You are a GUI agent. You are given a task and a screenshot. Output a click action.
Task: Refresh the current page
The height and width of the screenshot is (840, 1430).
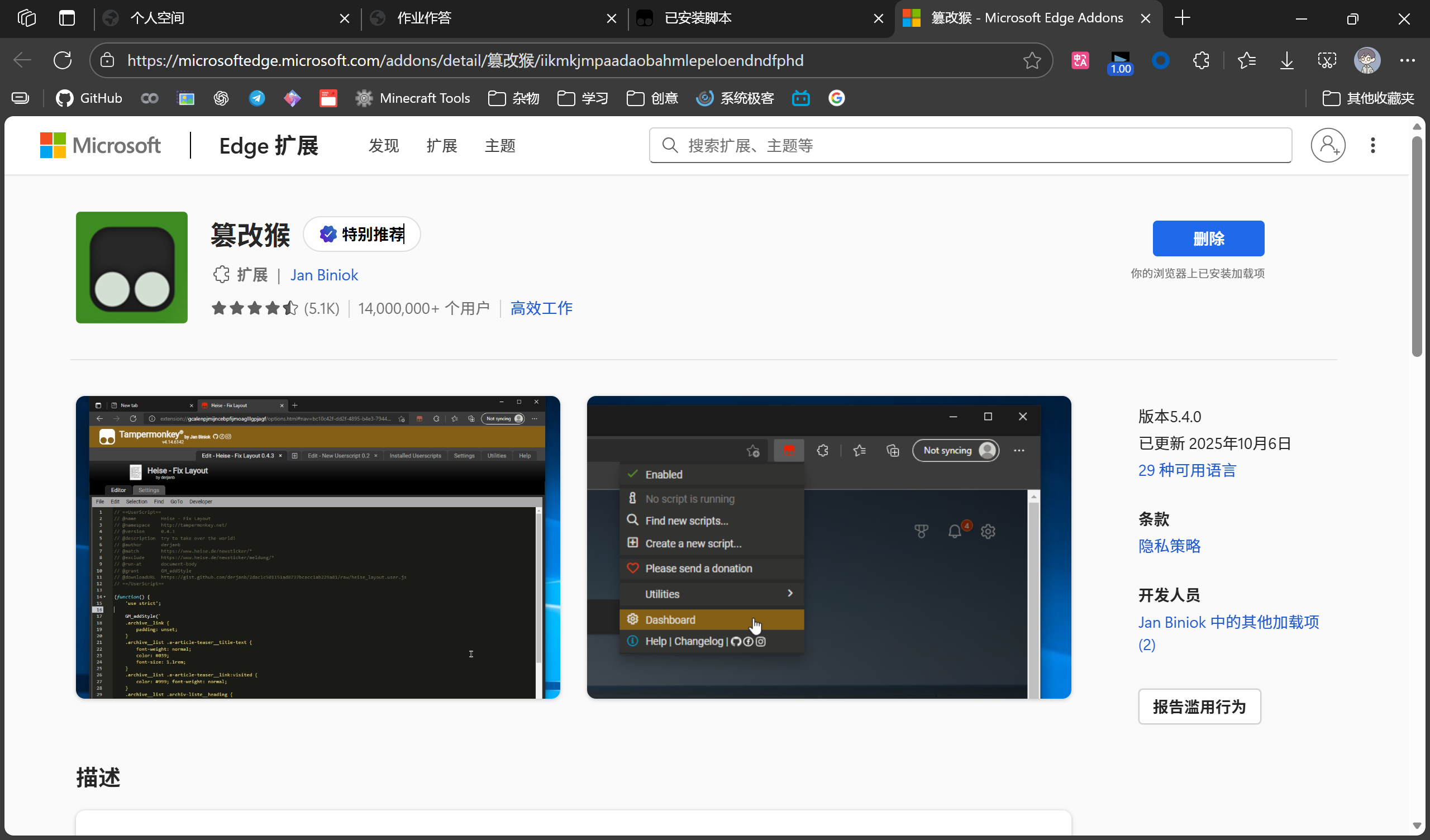point(63,60)
